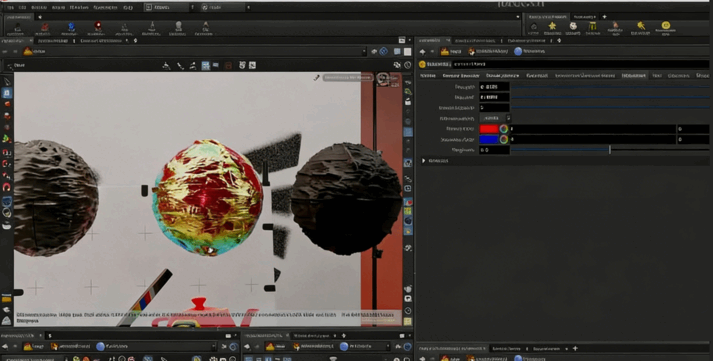
Task: Toggle the blue highlighted viewport toolbar button
Action: (206, 65)
